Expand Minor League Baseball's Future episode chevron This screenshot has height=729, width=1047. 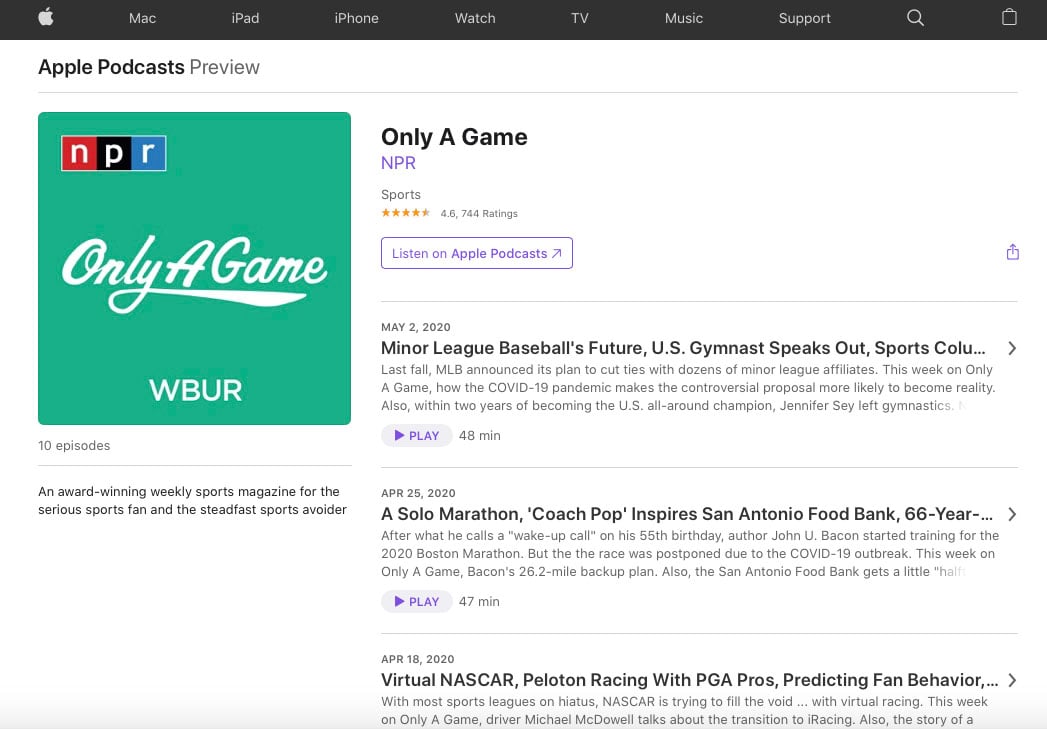point(1012,348)
